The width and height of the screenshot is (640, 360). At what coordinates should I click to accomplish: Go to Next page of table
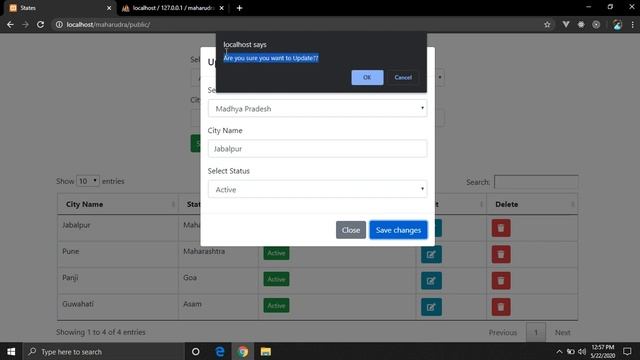562,333
